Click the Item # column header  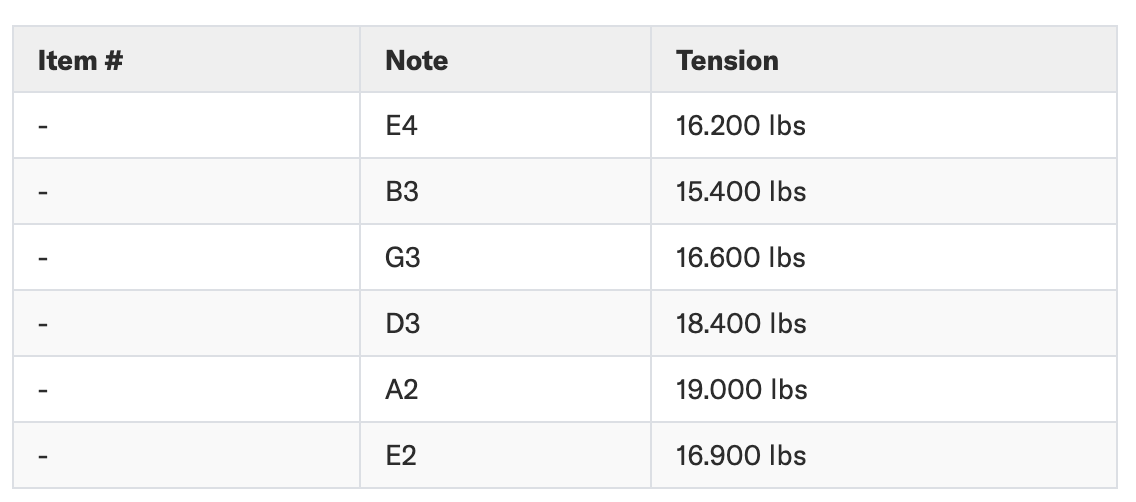(80, 60)
